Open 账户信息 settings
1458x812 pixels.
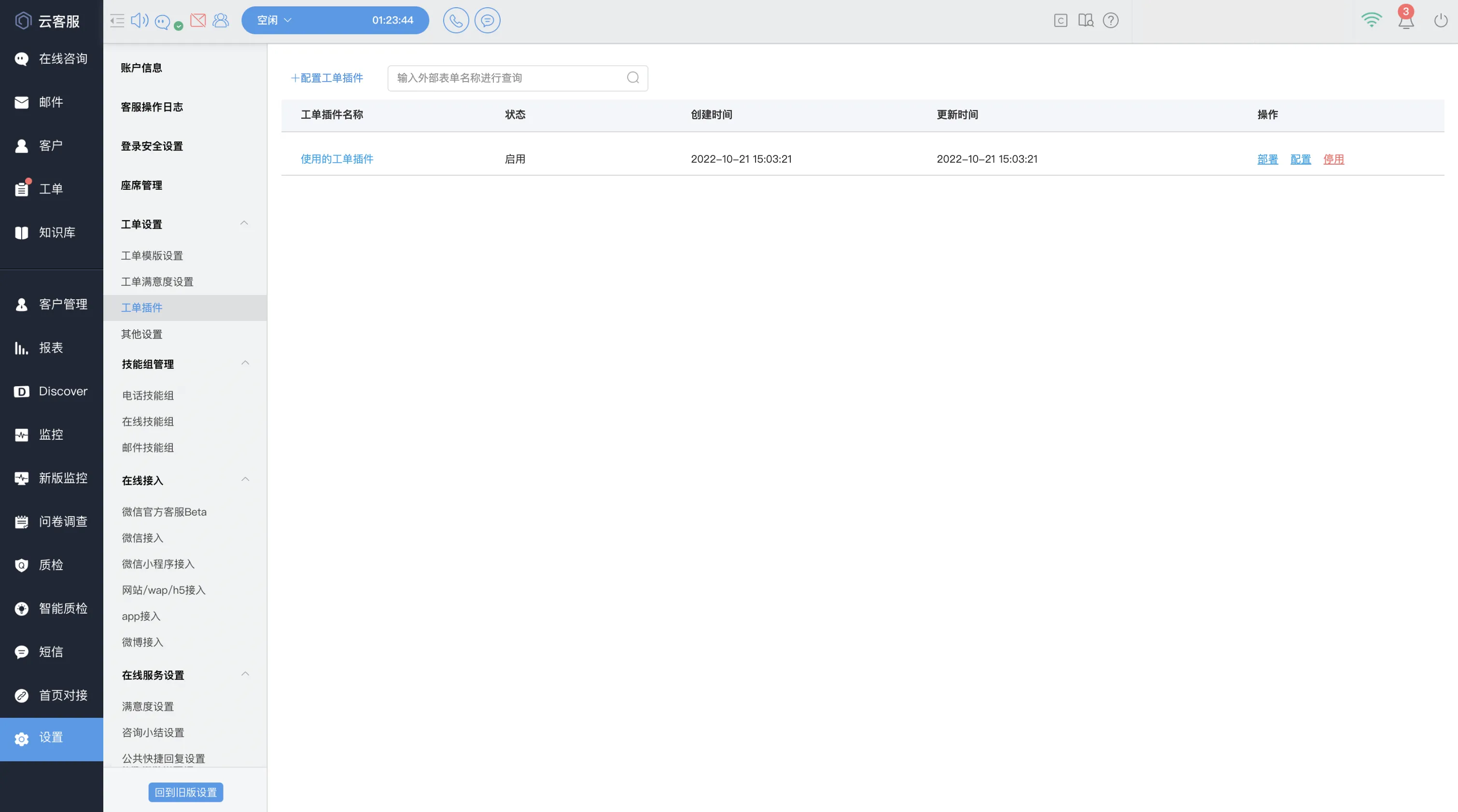(141, 68)
